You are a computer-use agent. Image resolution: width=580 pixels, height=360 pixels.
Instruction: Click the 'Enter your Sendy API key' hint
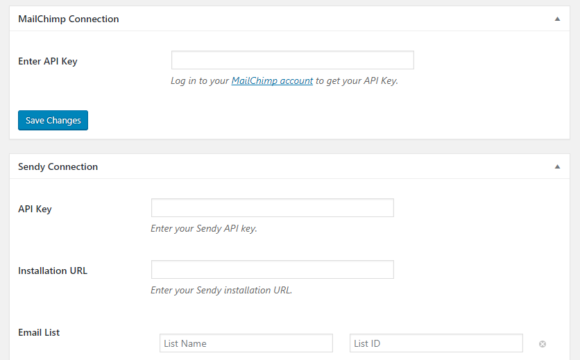(203, 229)
